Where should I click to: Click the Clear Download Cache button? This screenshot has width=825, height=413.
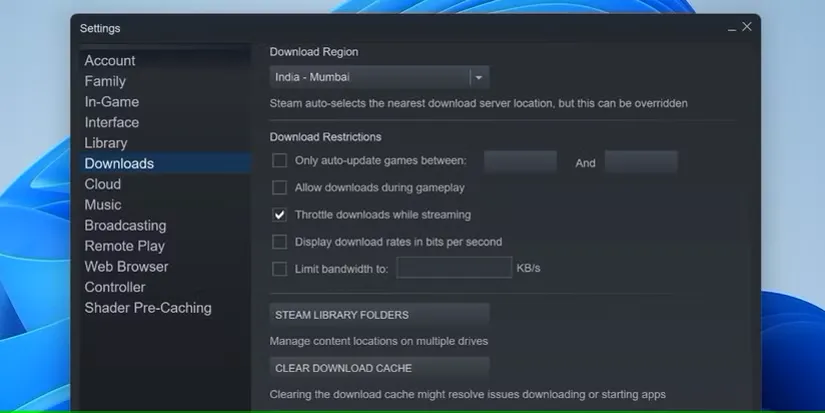click(x=379, y=368)
